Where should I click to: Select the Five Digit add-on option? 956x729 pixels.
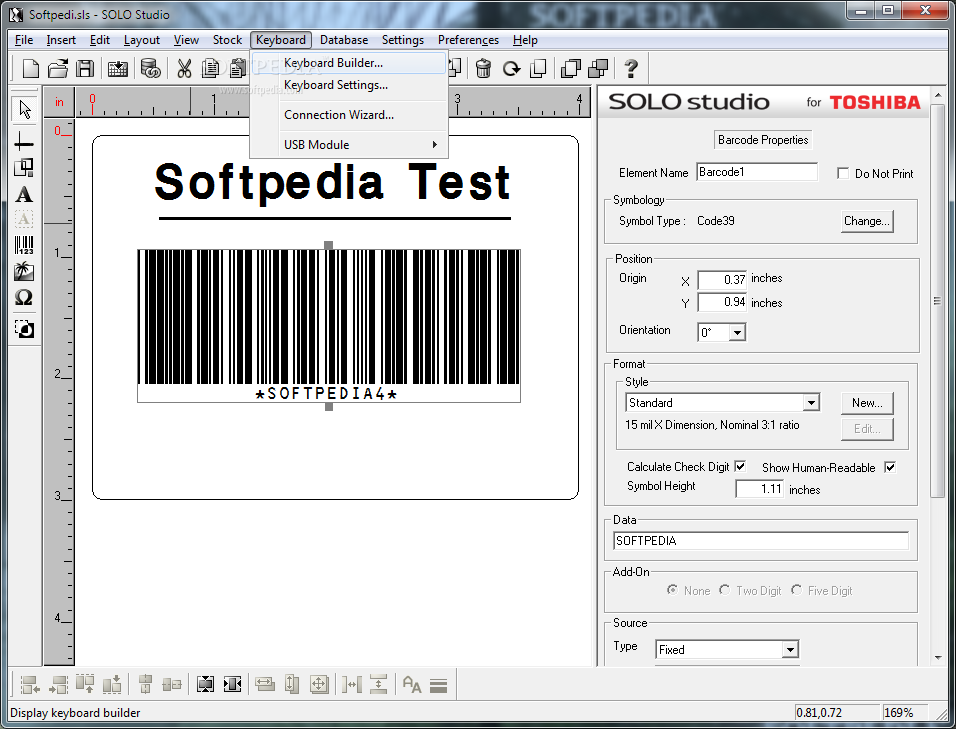click(796, 590)
